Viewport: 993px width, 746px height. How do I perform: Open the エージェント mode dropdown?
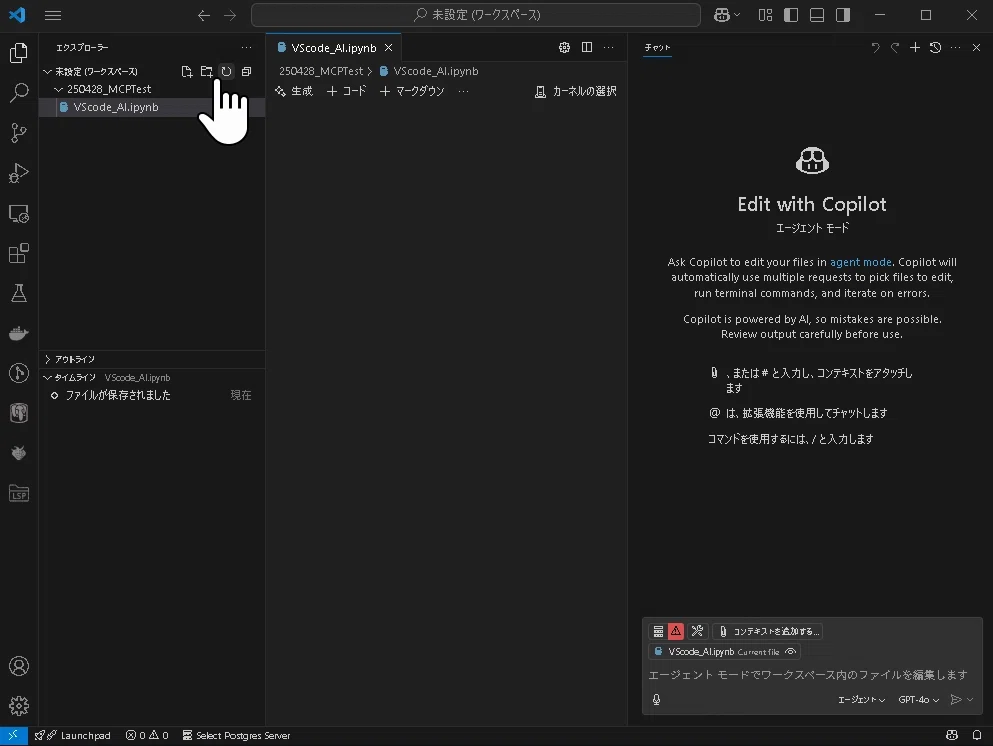point(861,700)
